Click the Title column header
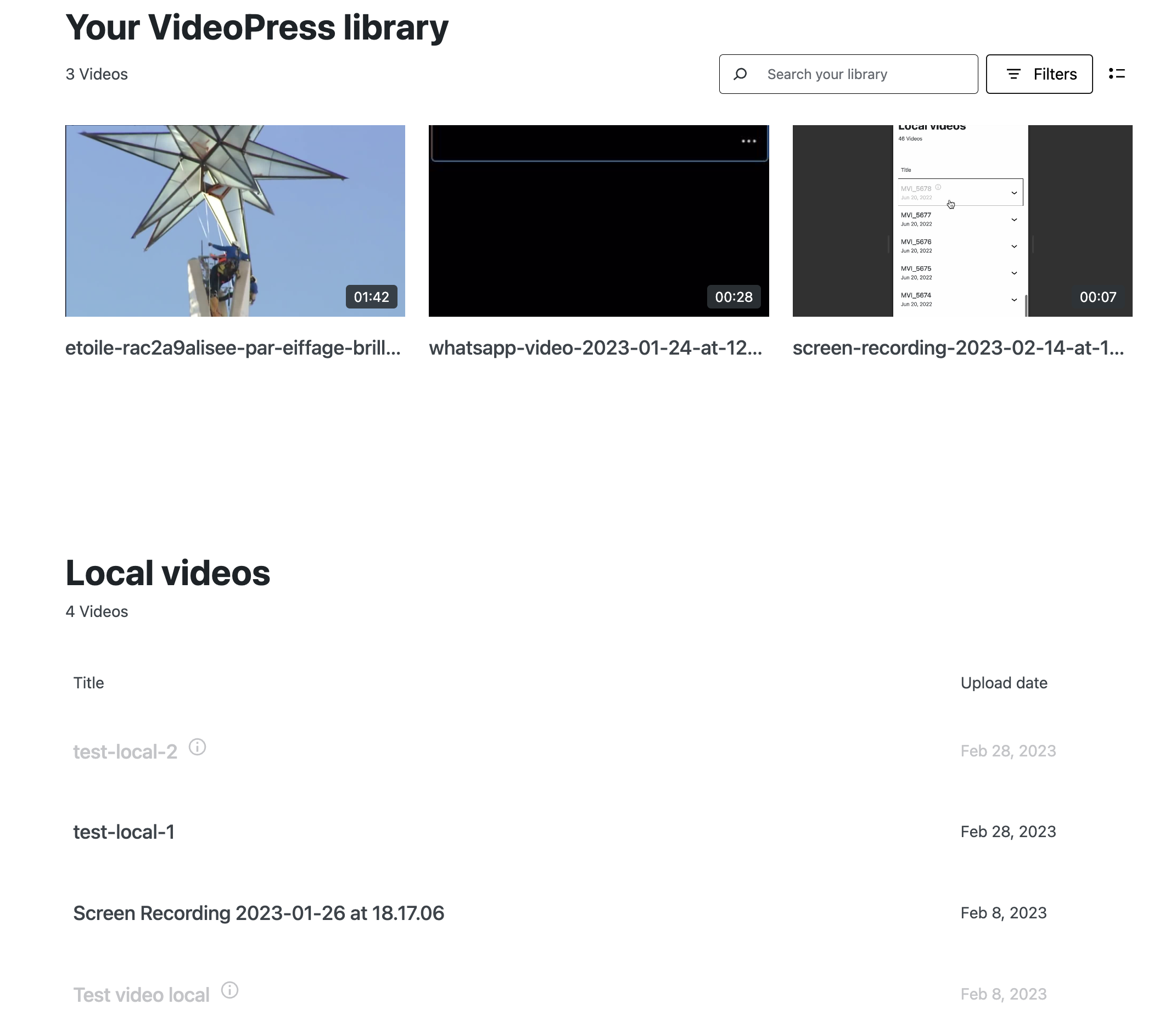1176x1021 pixels. (89, 682)
